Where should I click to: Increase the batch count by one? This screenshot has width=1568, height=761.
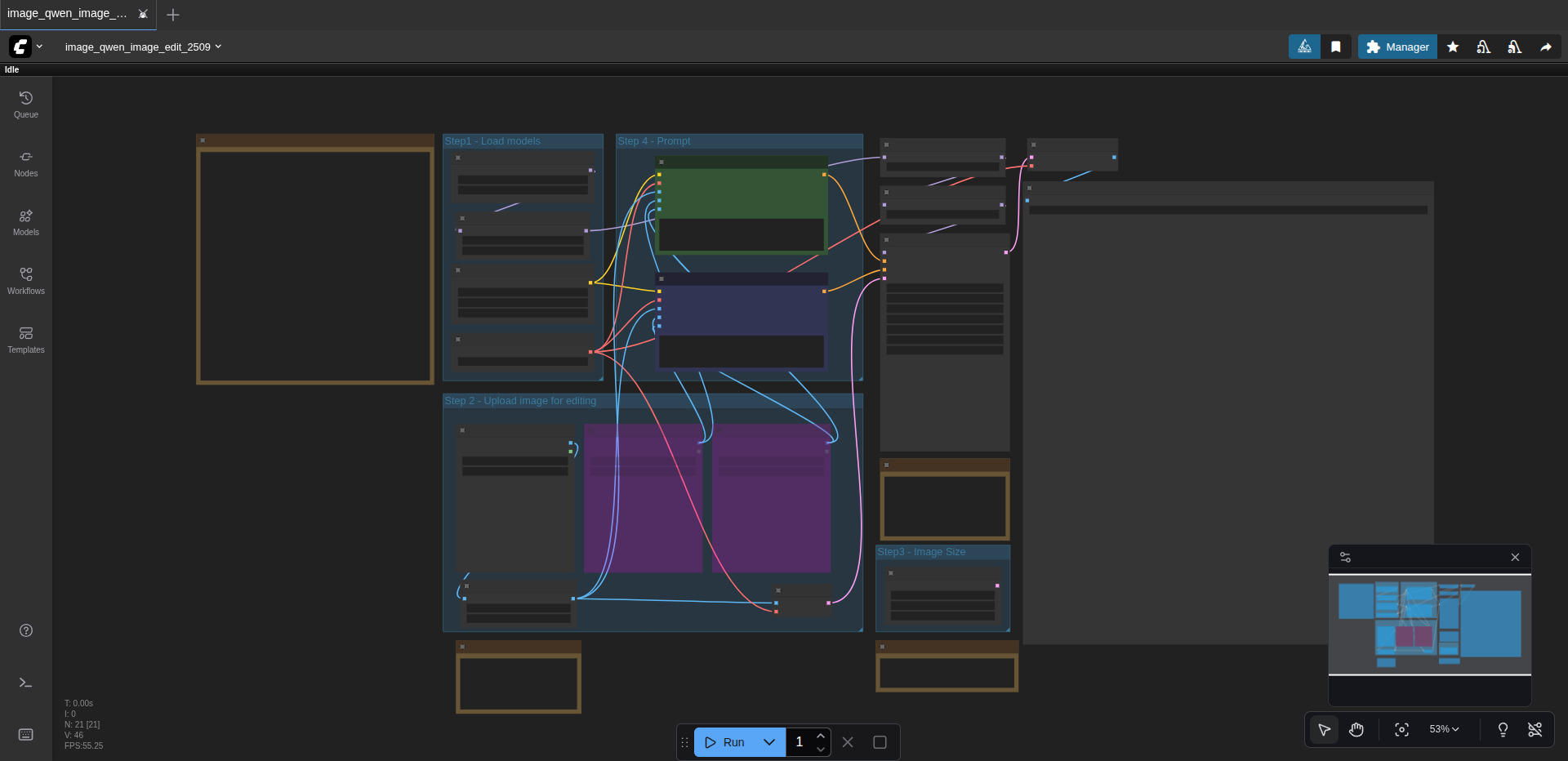coord(821,736)
